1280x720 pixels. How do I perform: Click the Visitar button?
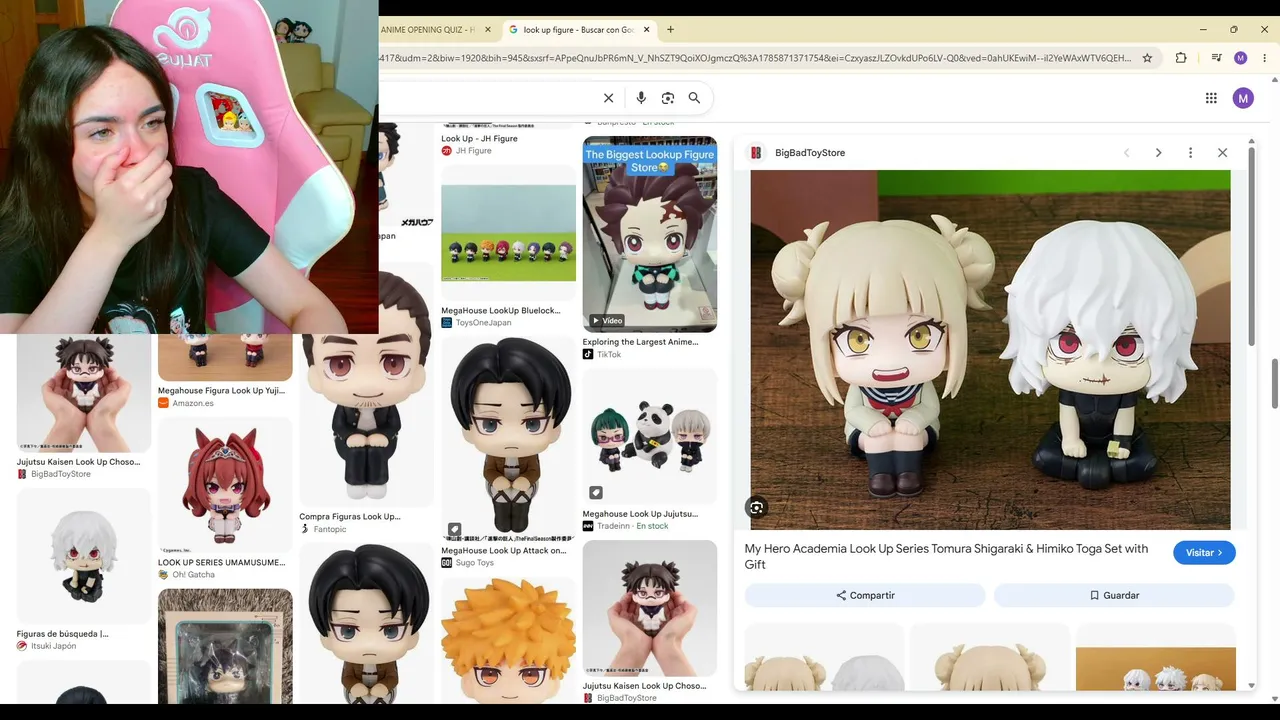(x=1204, y=553)
